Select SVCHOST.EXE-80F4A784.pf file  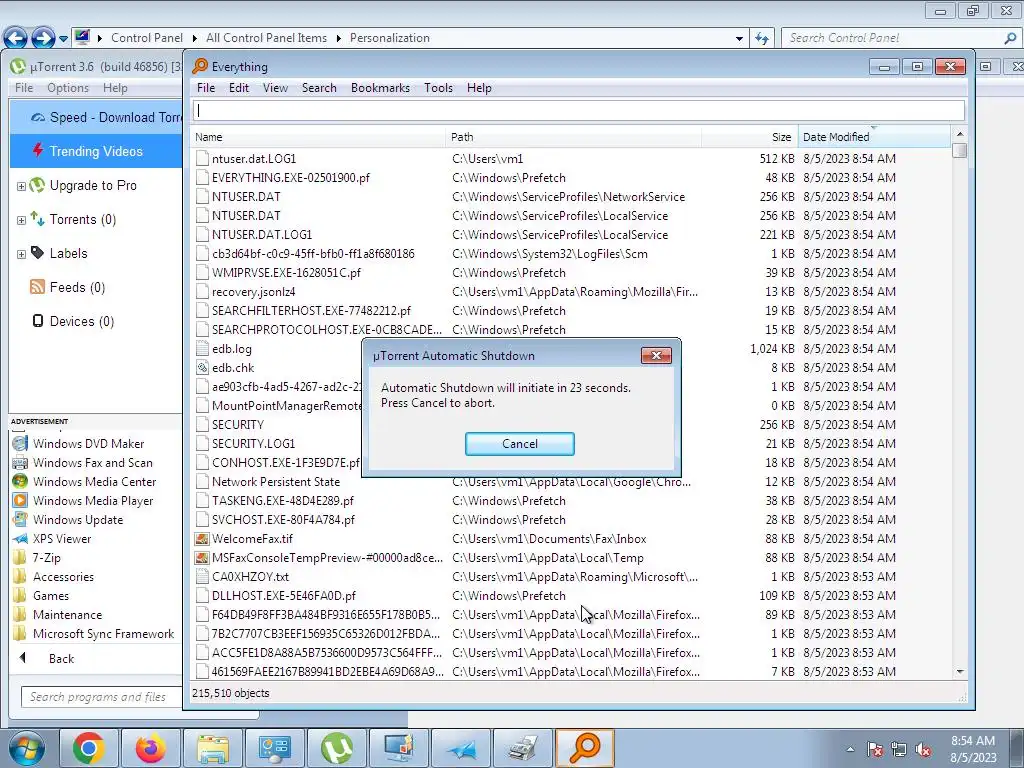tap(283, 520)
